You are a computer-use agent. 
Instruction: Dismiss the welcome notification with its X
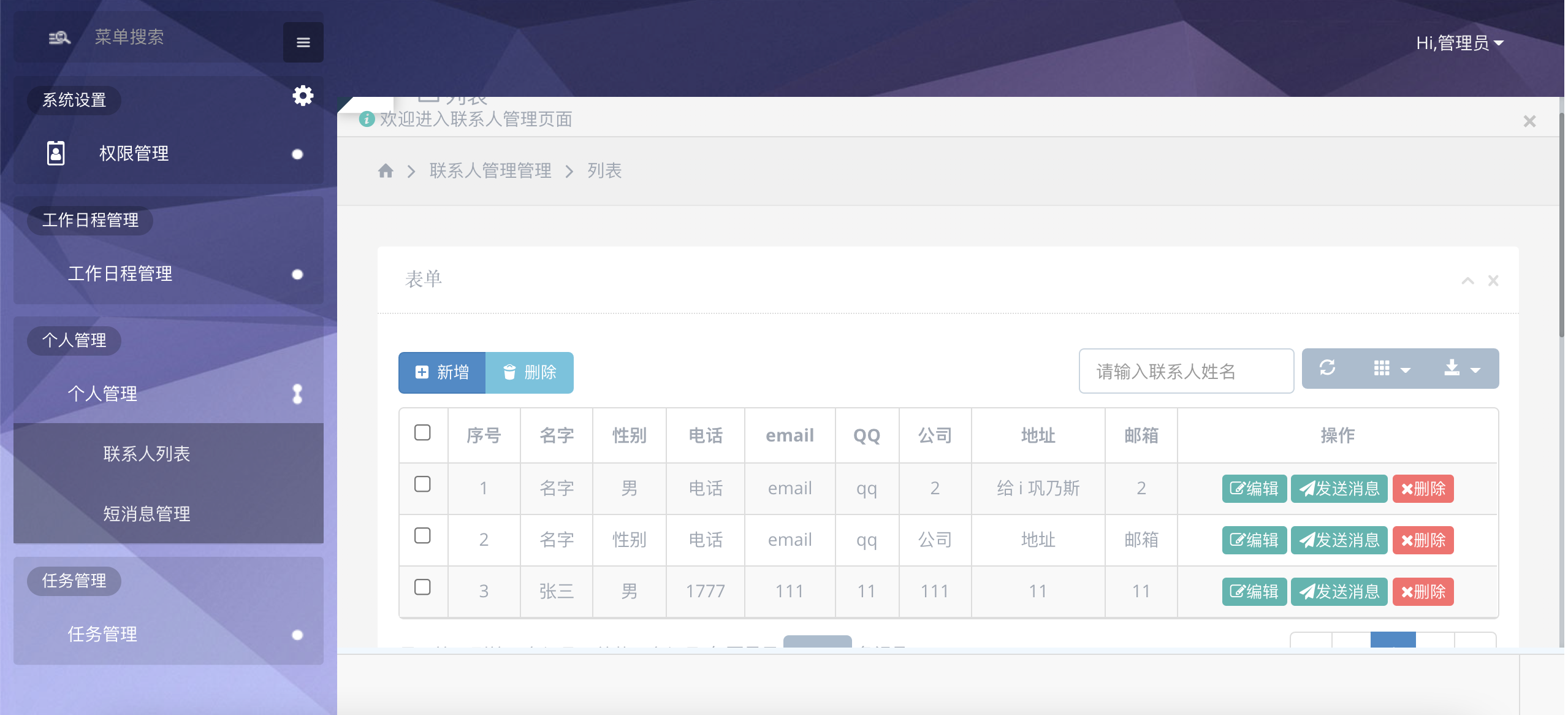click(1529, 121)
